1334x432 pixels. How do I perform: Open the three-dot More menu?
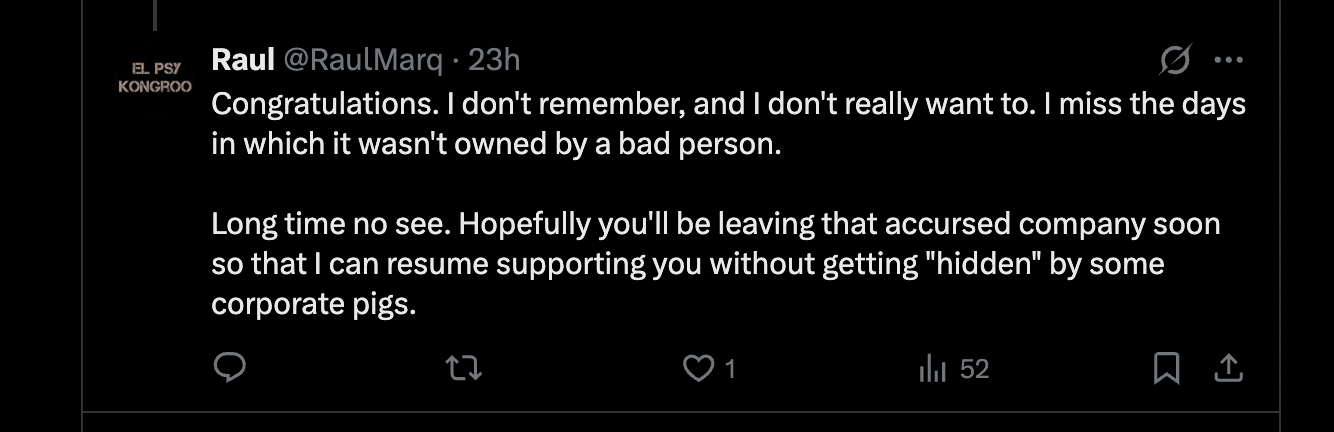click(1227, 61)
